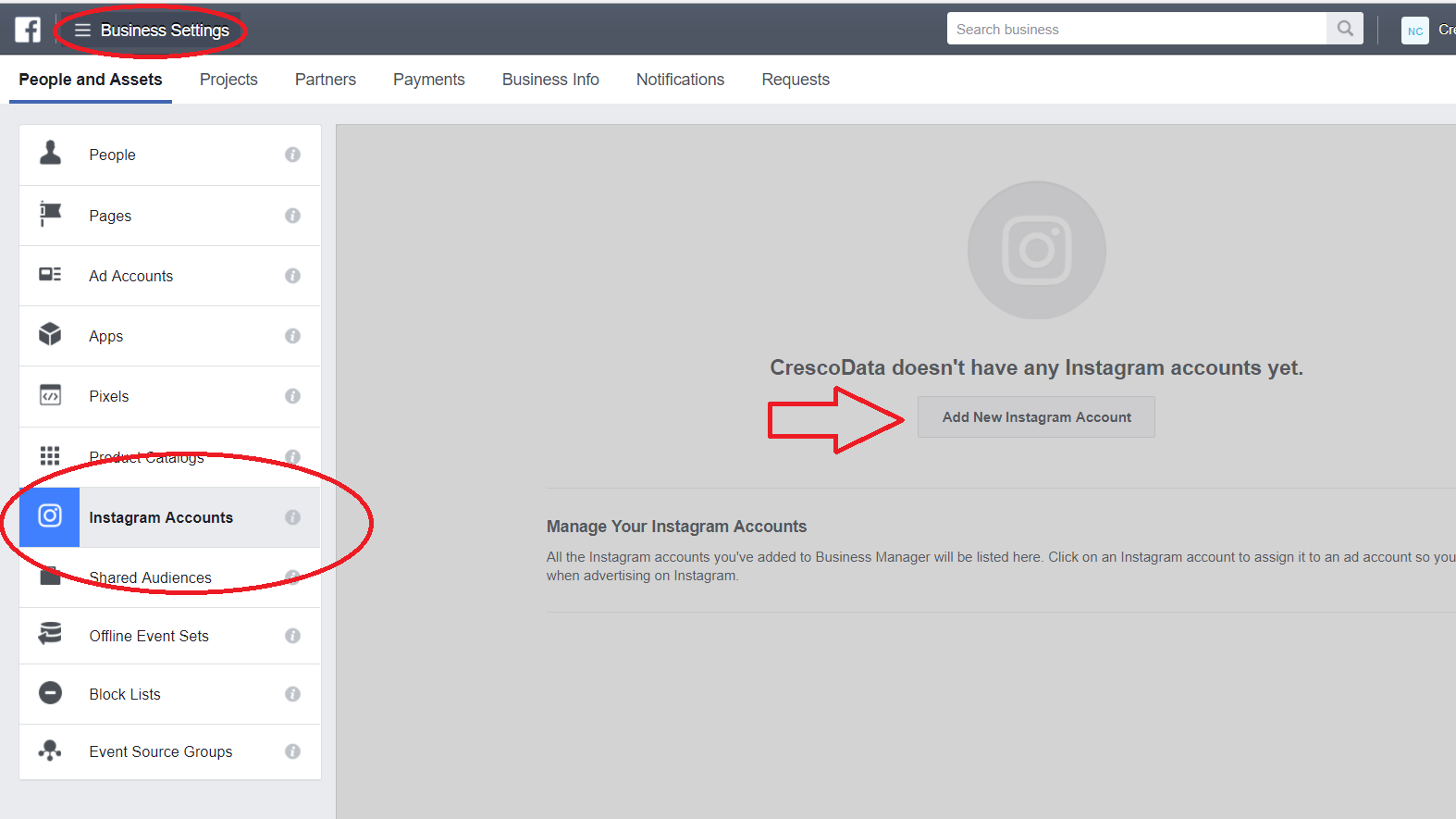Show info for Pixels row

(x=292, y=396)
